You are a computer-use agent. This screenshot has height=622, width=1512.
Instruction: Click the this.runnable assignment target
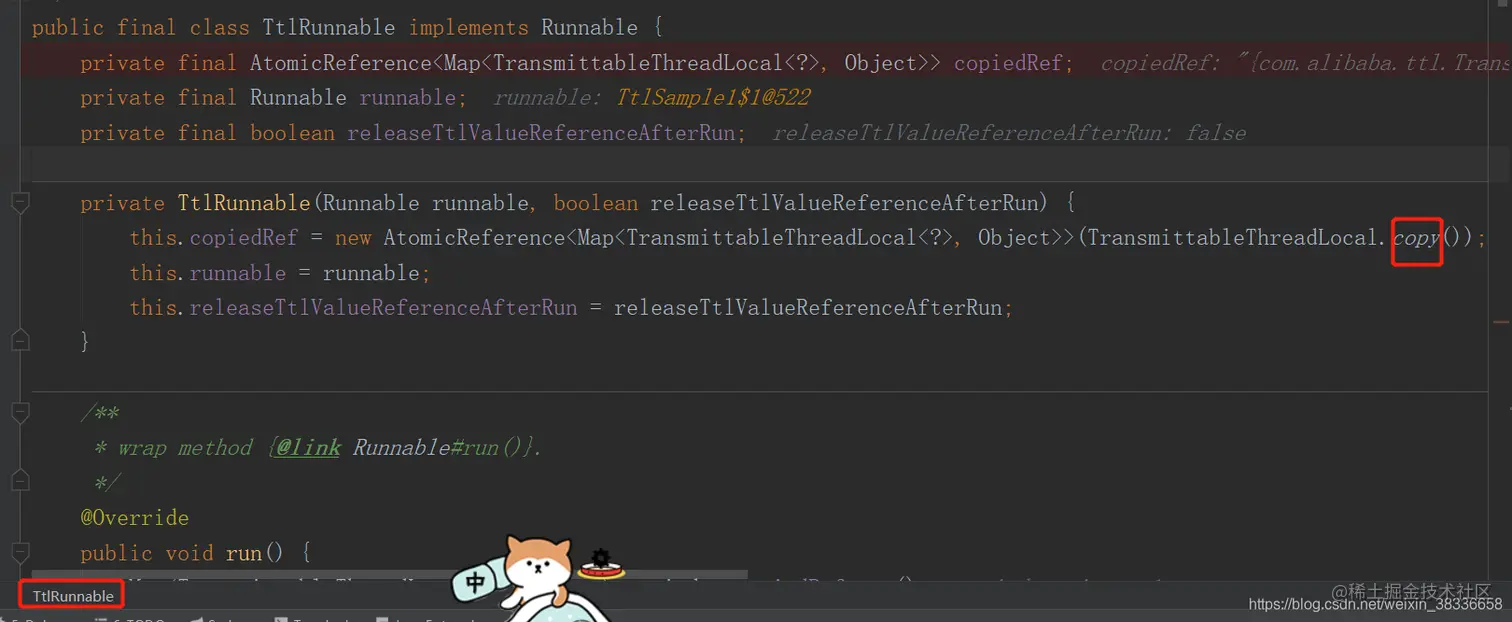[x=207, y=273]
